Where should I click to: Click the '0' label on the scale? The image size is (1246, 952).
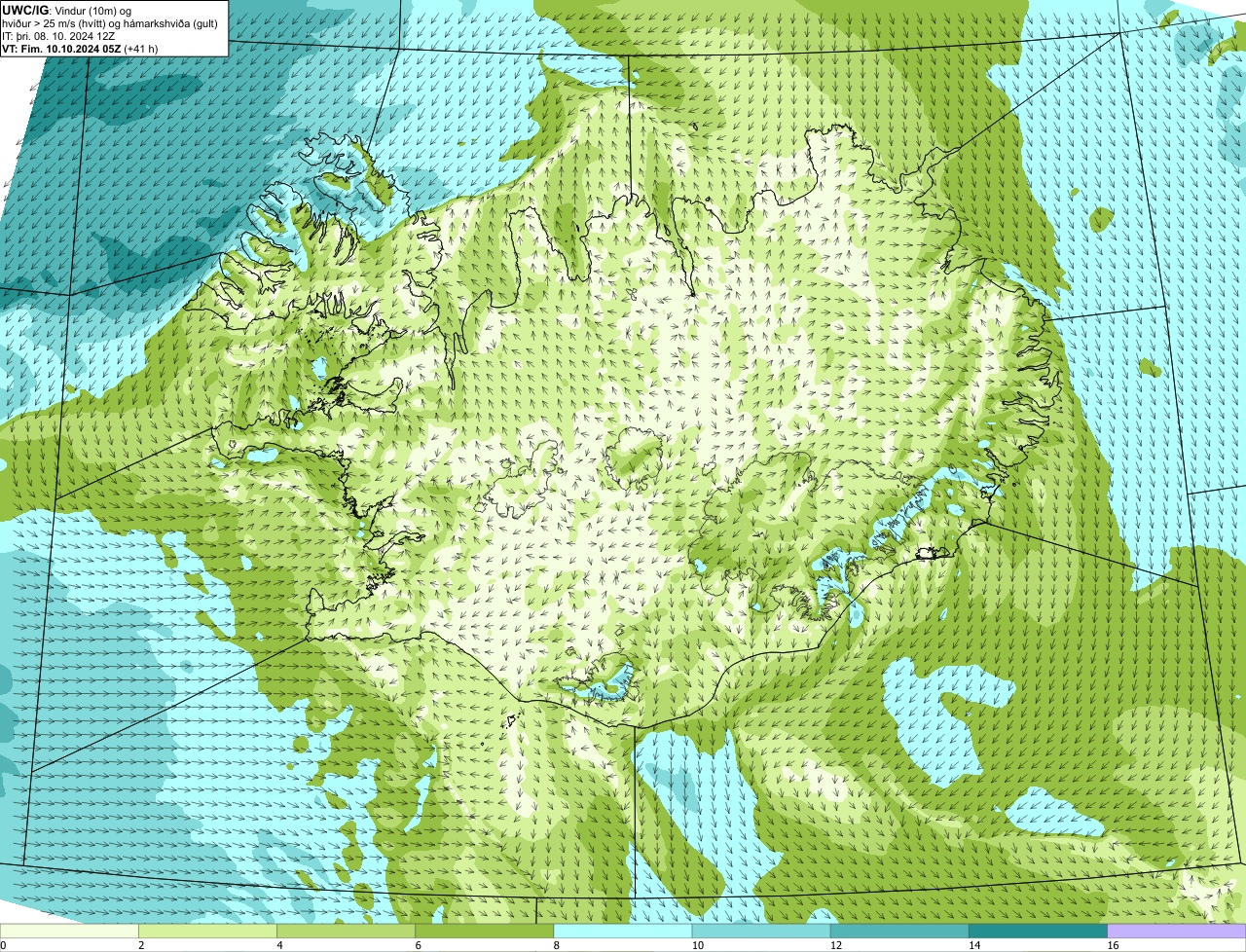coord(3,945)
